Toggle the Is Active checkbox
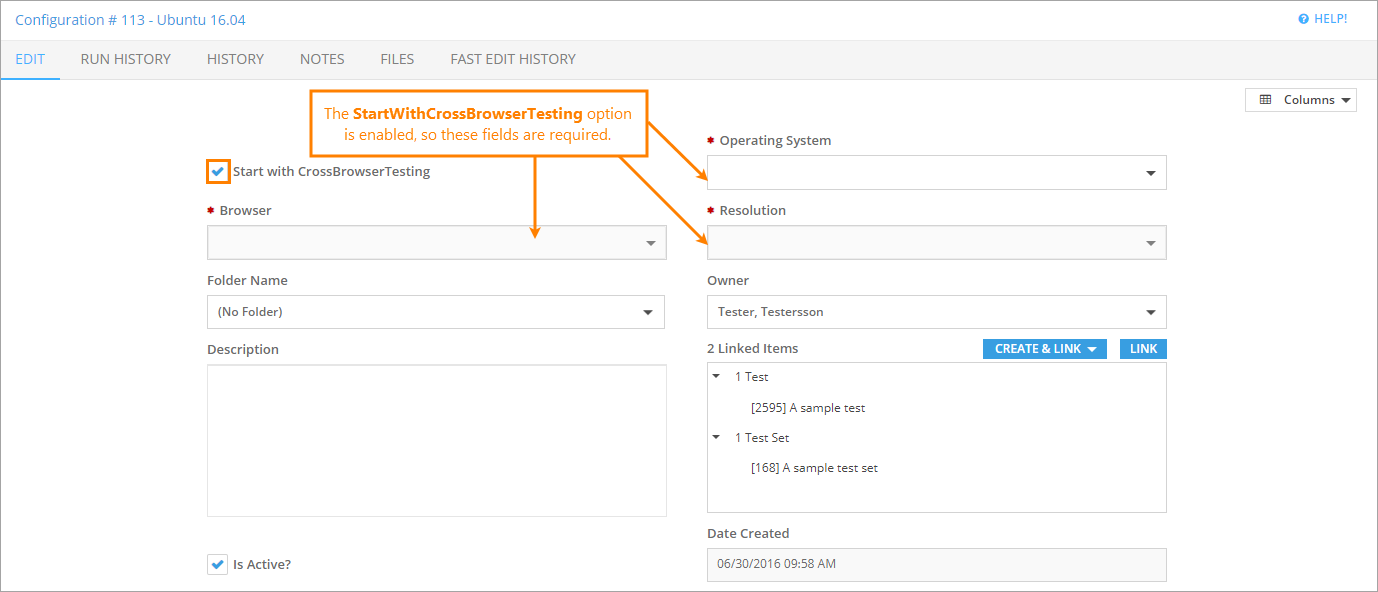Viewport: 1378px width, 592px height. point(217,564)
